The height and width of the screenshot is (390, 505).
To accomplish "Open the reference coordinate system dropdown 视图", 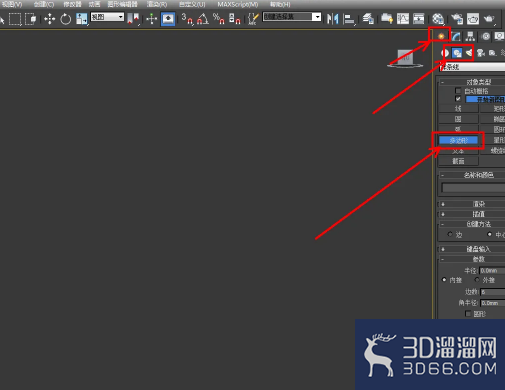I will (x=107, y=17).
